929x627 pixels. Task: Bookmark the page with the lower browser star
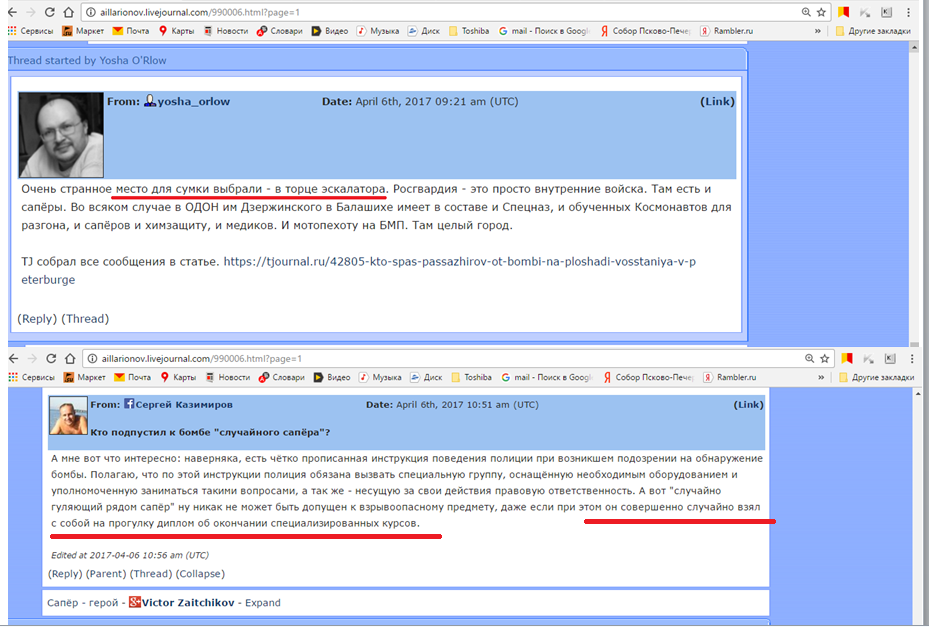[824, 359]
